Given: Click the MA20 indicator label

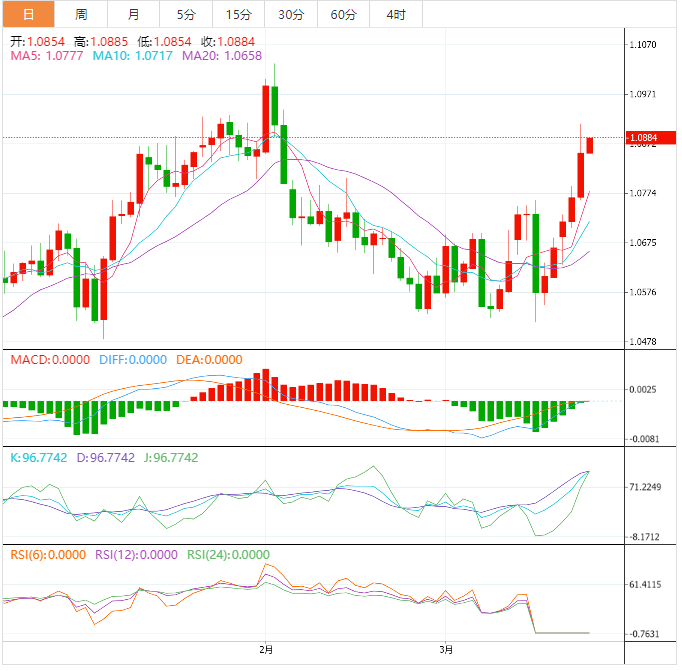Looking at the screenshot, I should click(222, 56).
